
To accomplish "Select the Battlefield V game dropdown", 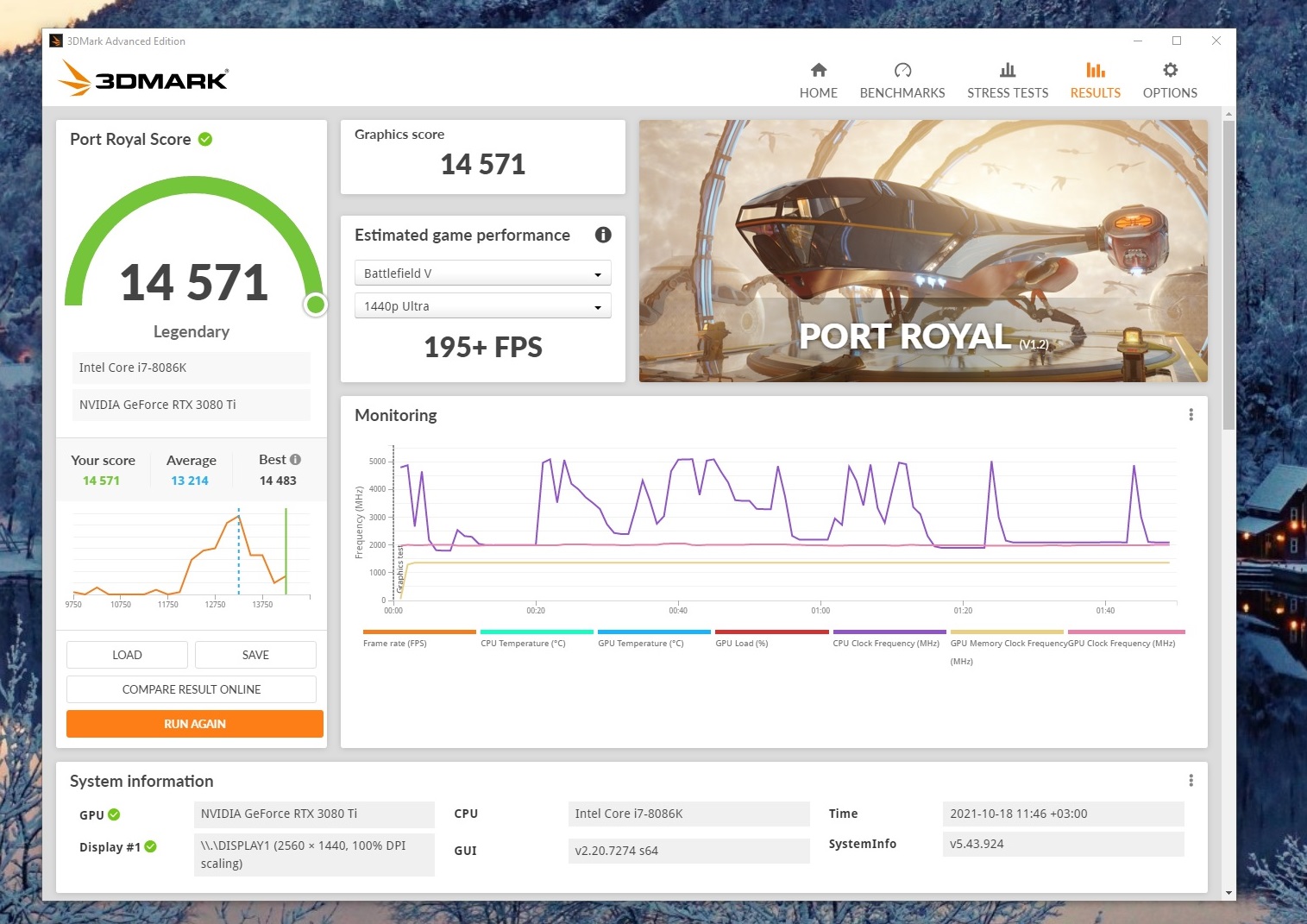I will point(483,273).
